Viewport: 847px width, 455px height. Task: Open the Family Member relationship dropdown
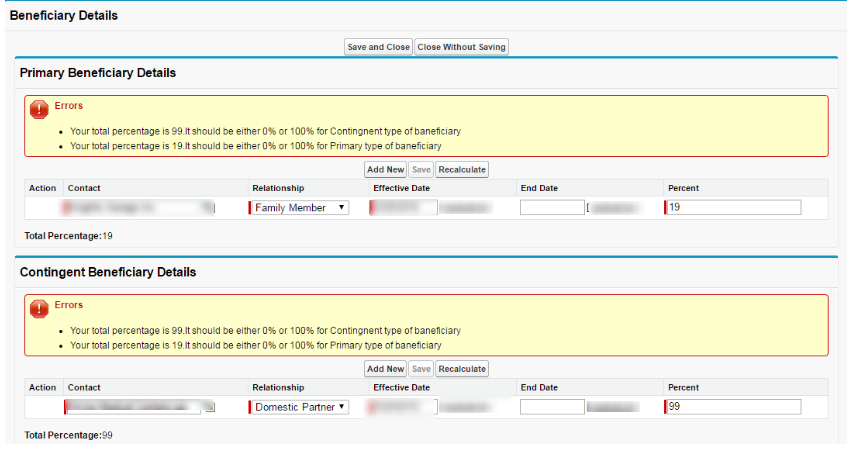click(299, 208)
